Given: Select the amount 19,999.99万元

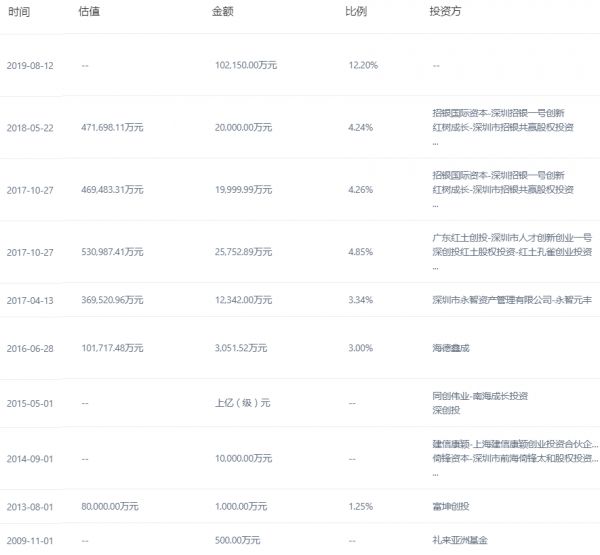Looking at the screenshot, I should (243, 190).
